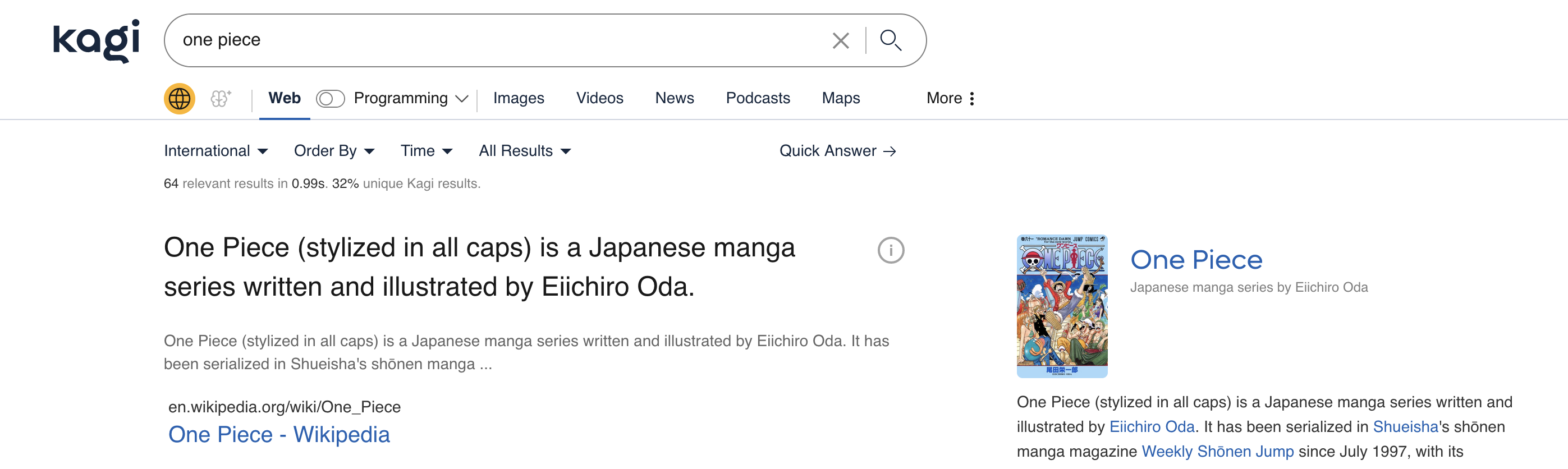Click the One Piece manga cover thumbnail
Viewport: 1568px width, 469px height.
(1062, 306)
